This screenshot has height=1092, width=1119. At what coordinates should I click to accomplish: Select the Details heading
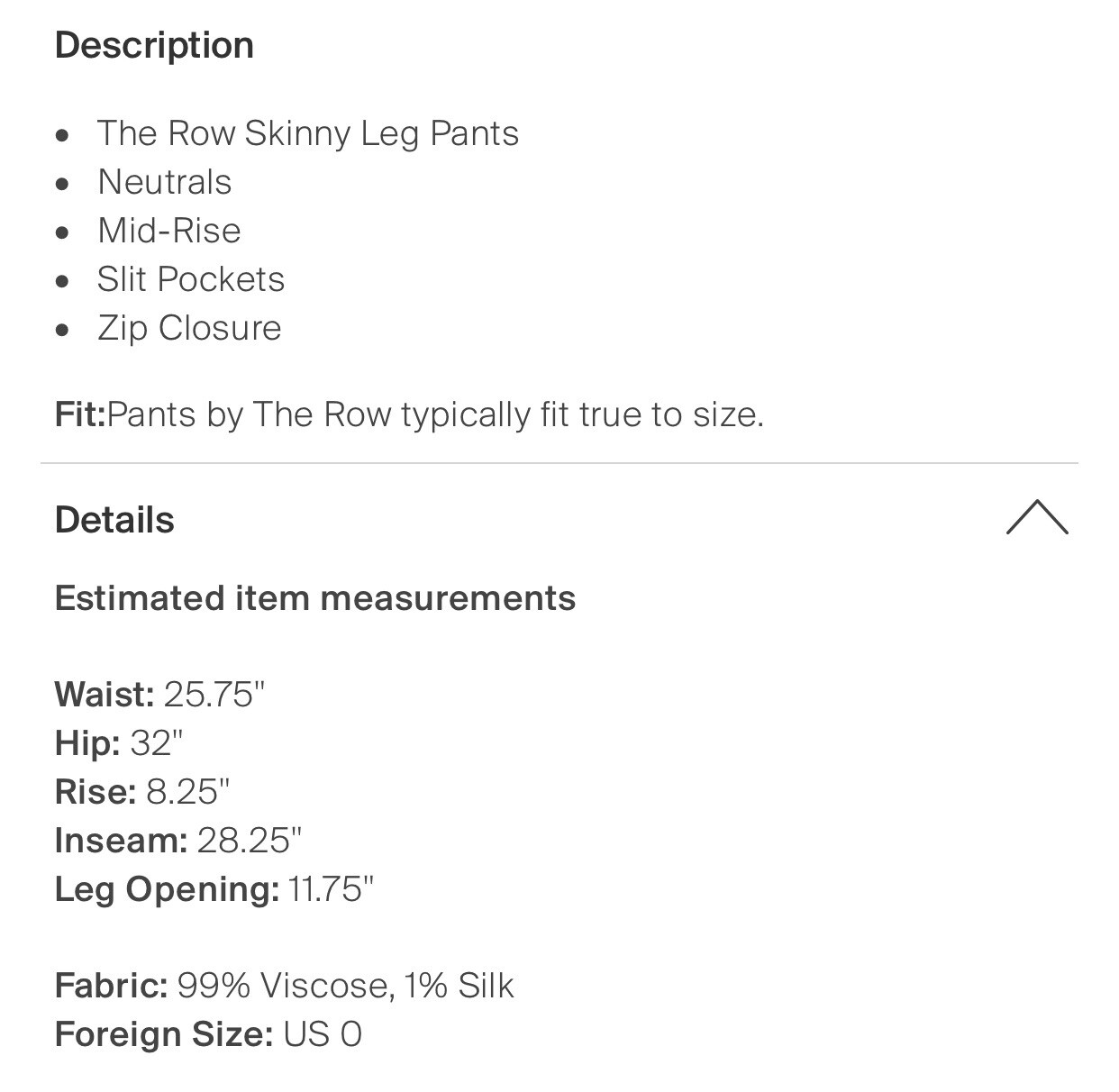click(x=114, y=519)
